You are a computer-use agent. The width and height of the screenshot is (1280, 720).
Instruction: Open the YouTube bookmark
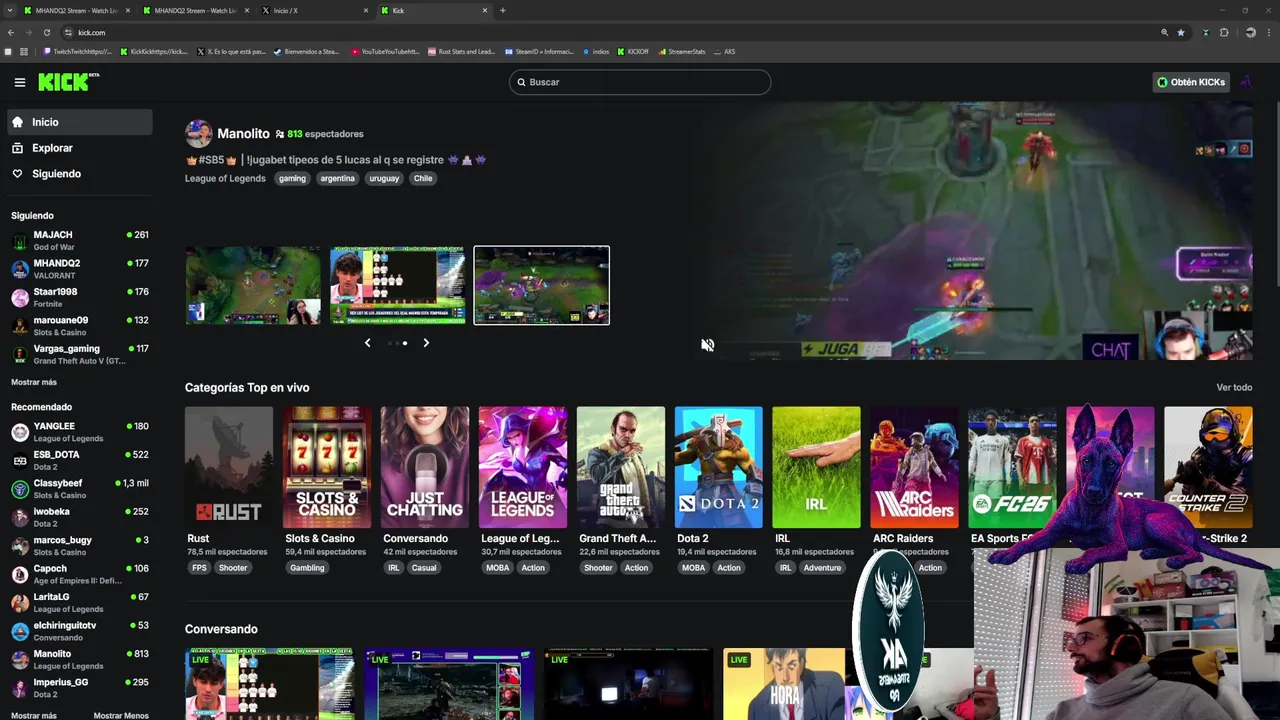(385, 51)
